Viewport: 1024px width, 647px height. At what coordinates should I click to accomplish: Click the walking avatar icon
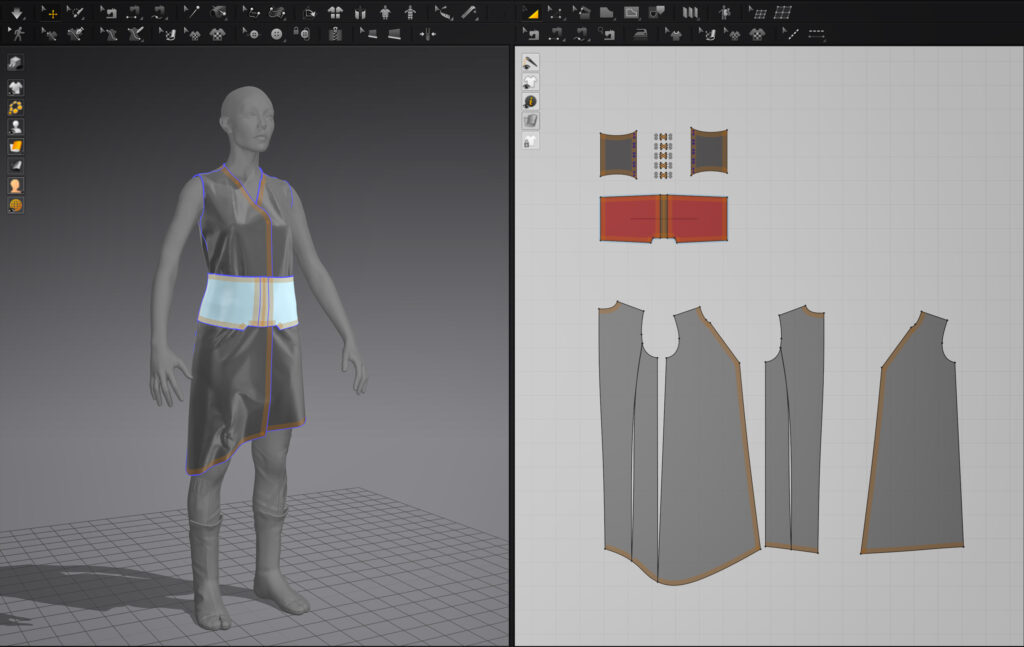coord(18,34)
